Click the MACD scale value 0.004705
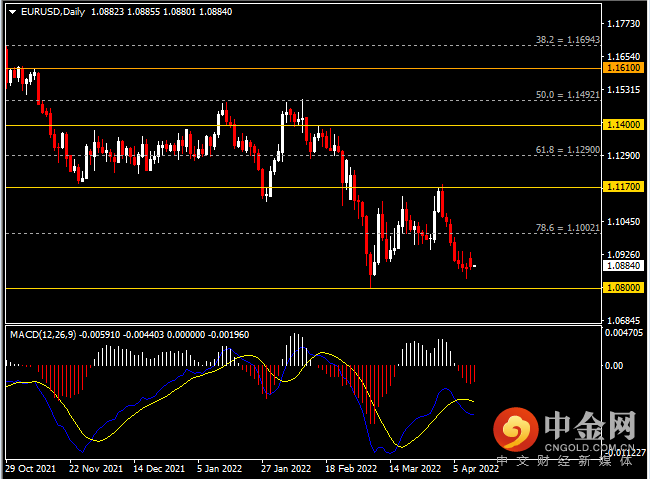 (x=624, y=333)
